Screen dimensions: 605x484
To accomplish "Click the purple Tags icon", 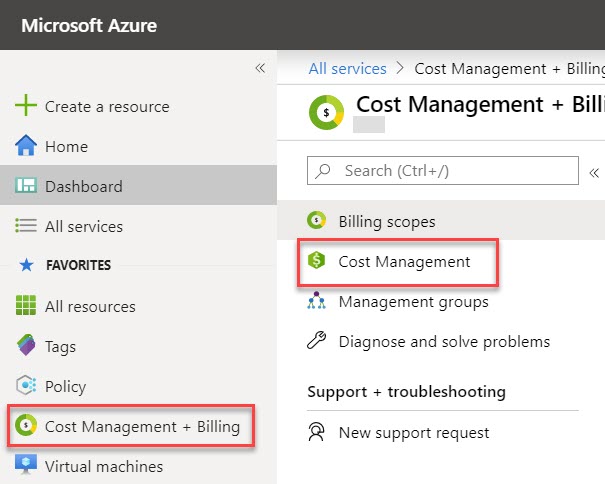I will [26, 346].
